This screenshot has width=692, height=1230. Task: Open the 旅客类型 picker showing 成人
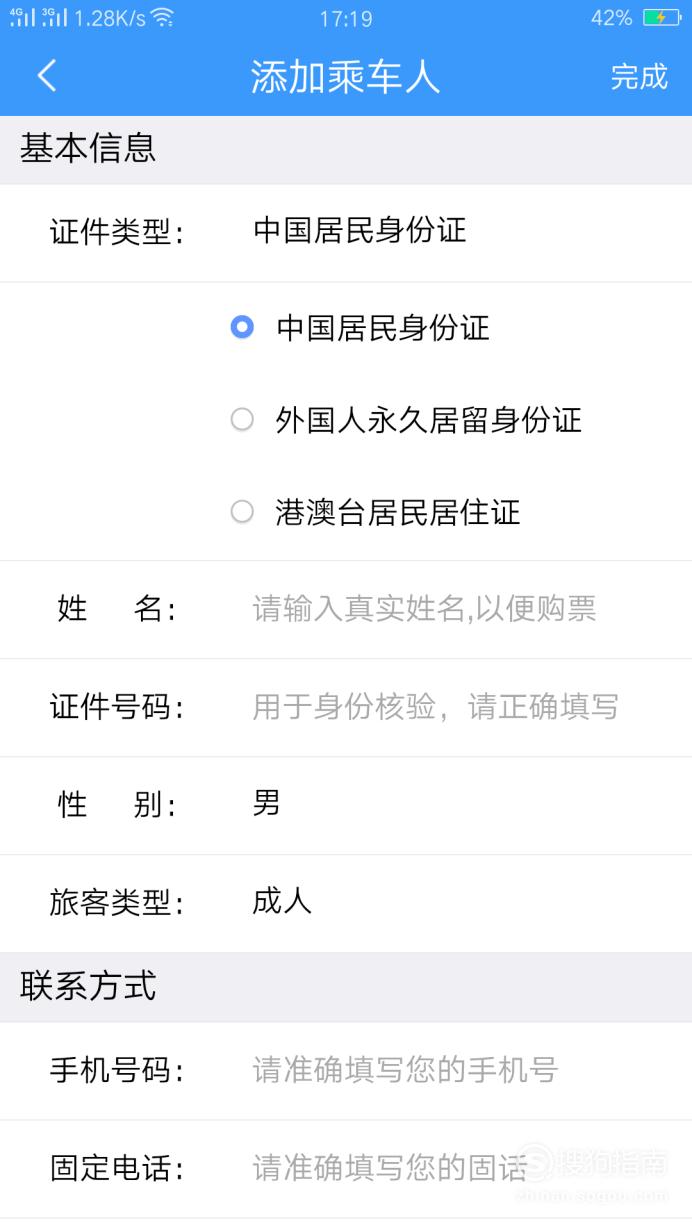(346, 903)
